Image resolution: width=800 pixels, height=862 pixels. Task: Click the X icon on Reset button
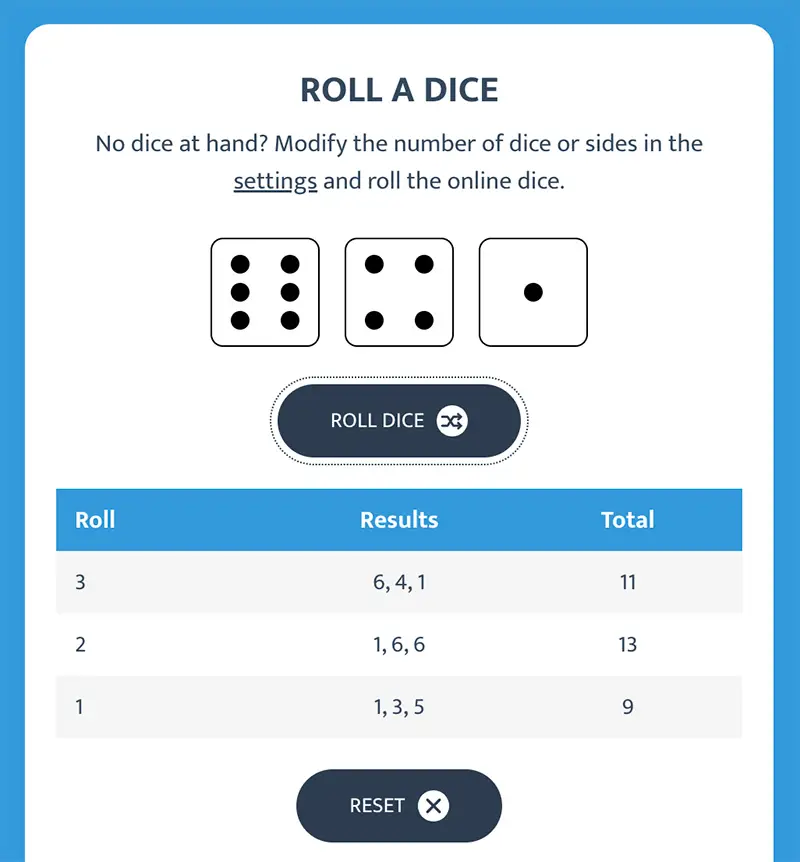coord(433,805)
